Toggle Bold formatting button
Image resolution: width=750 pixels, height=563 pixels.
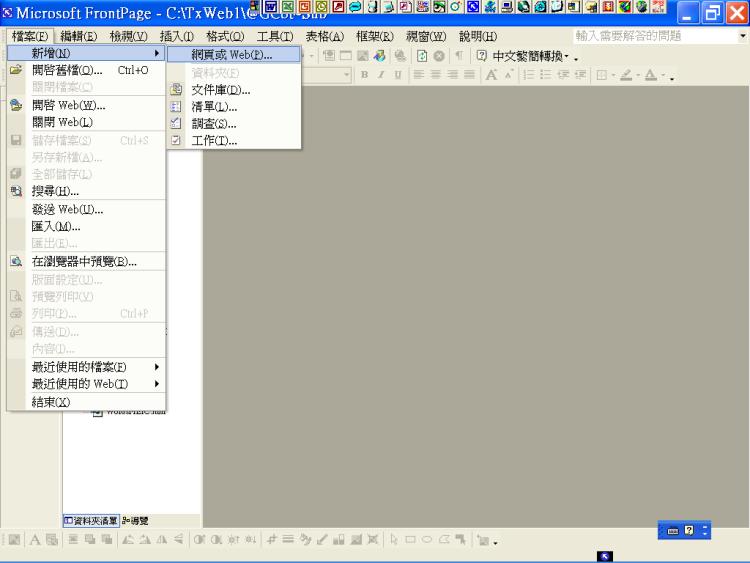[365, 75]
